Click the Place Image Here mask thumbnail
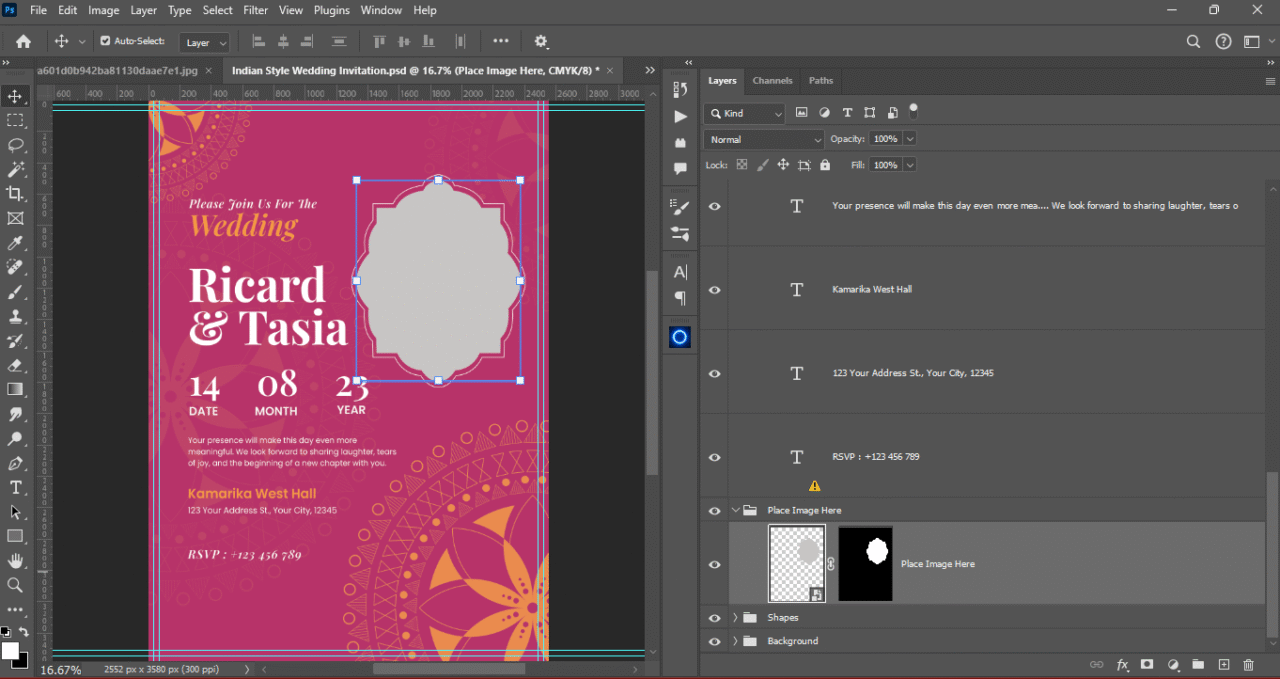This screenshot has width=1280, height=679. click(x=865, y=564)
